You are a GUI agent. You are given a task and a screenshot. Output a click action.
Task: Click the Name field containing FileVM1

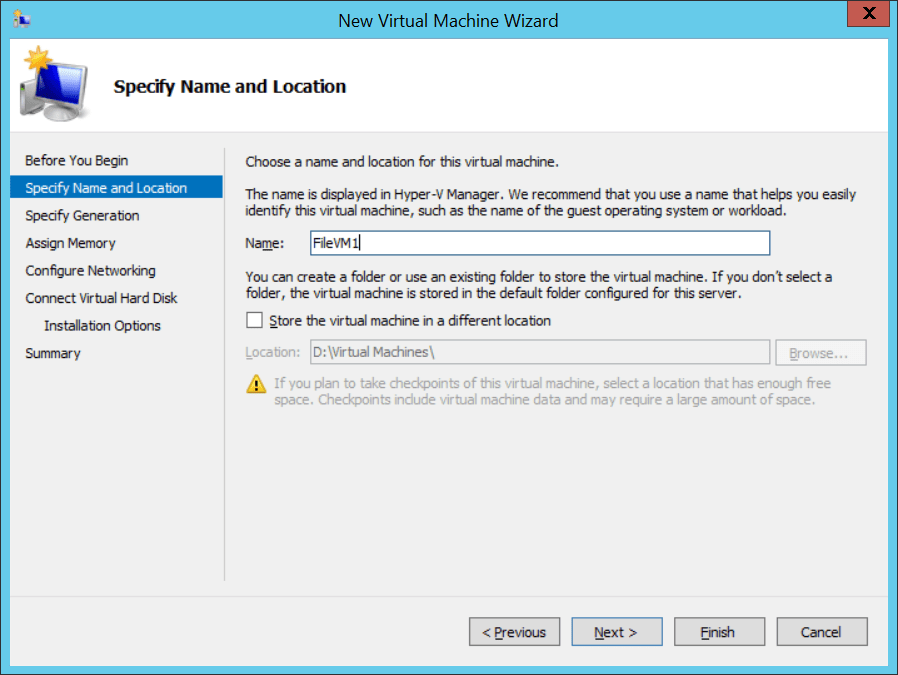[x=540, y=243]
